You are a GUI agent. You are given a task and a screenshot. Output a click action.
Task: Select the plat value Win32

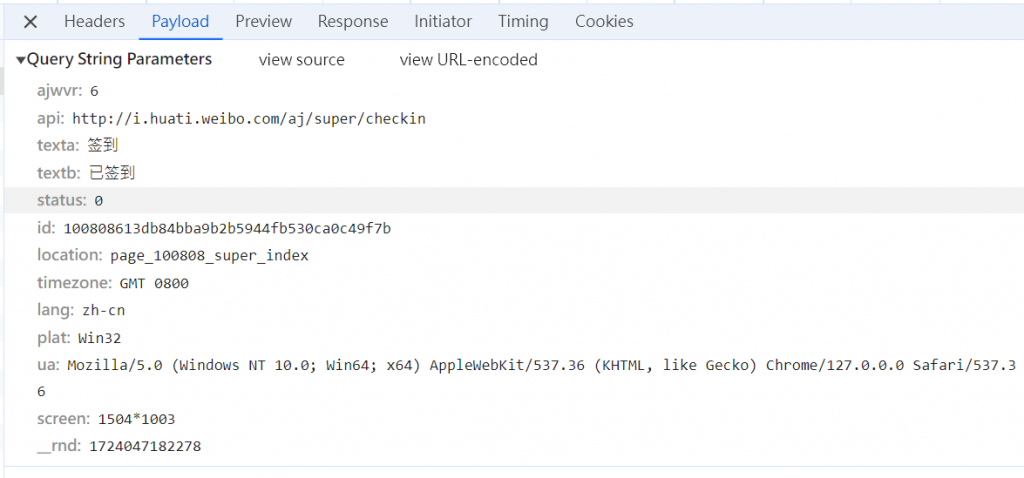click(99, 338)
